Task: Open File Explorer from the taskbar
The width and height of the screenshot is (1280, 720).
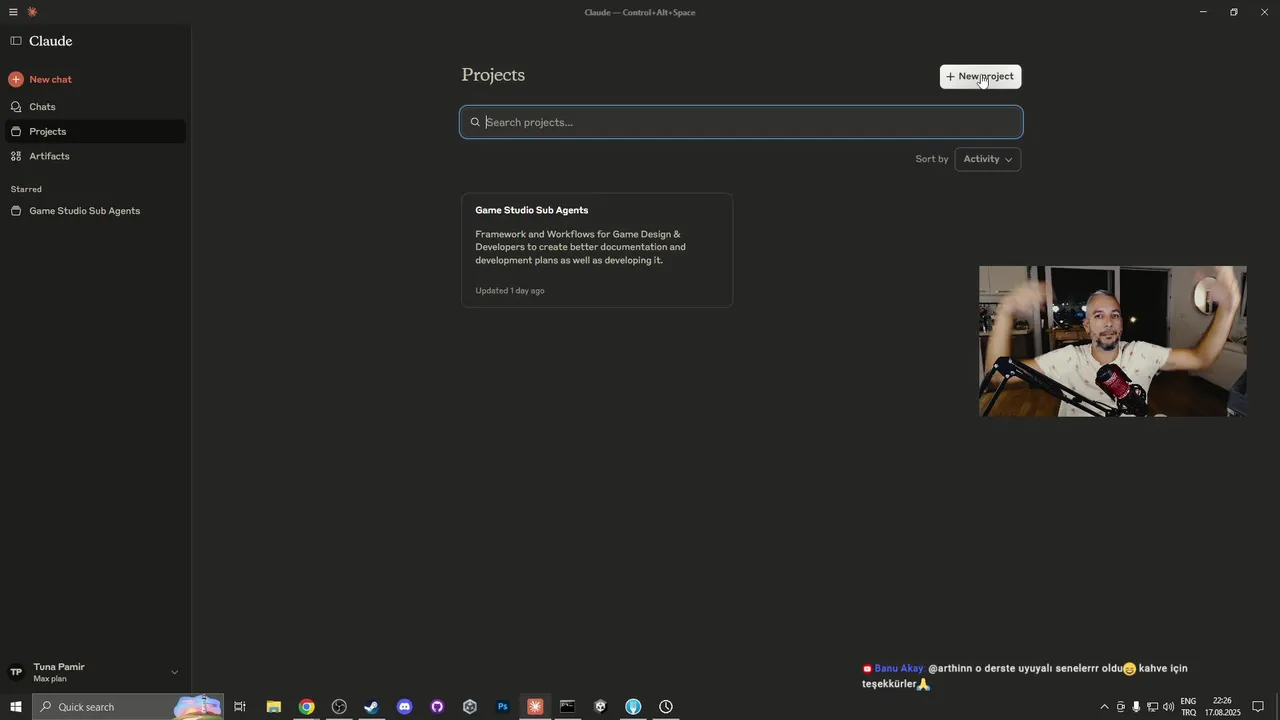Action: [273, 707]
